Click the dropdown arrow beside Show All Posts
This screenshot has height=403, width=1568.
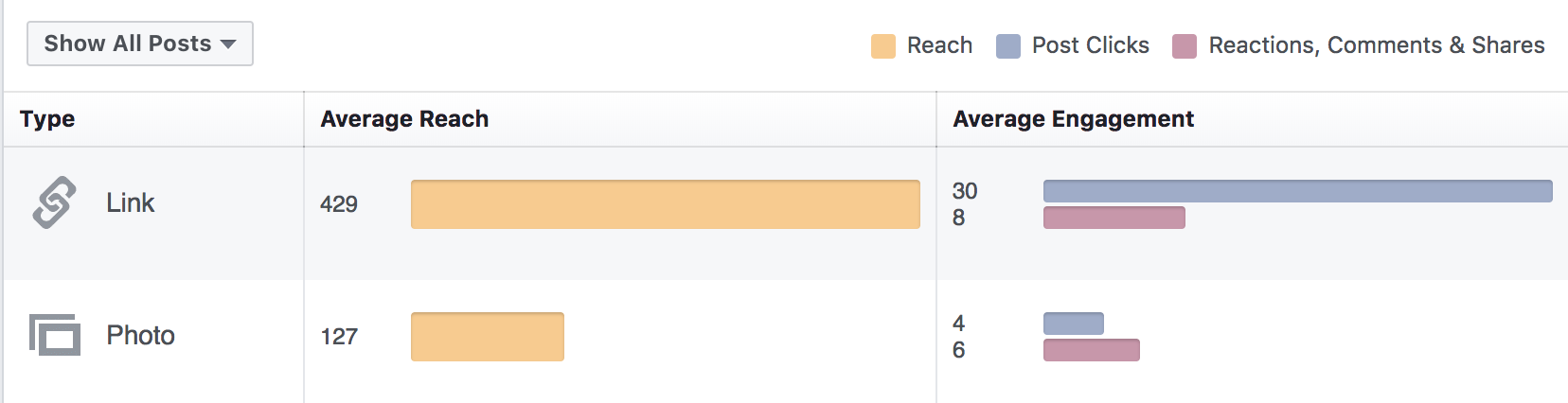(x=228, y=44)
